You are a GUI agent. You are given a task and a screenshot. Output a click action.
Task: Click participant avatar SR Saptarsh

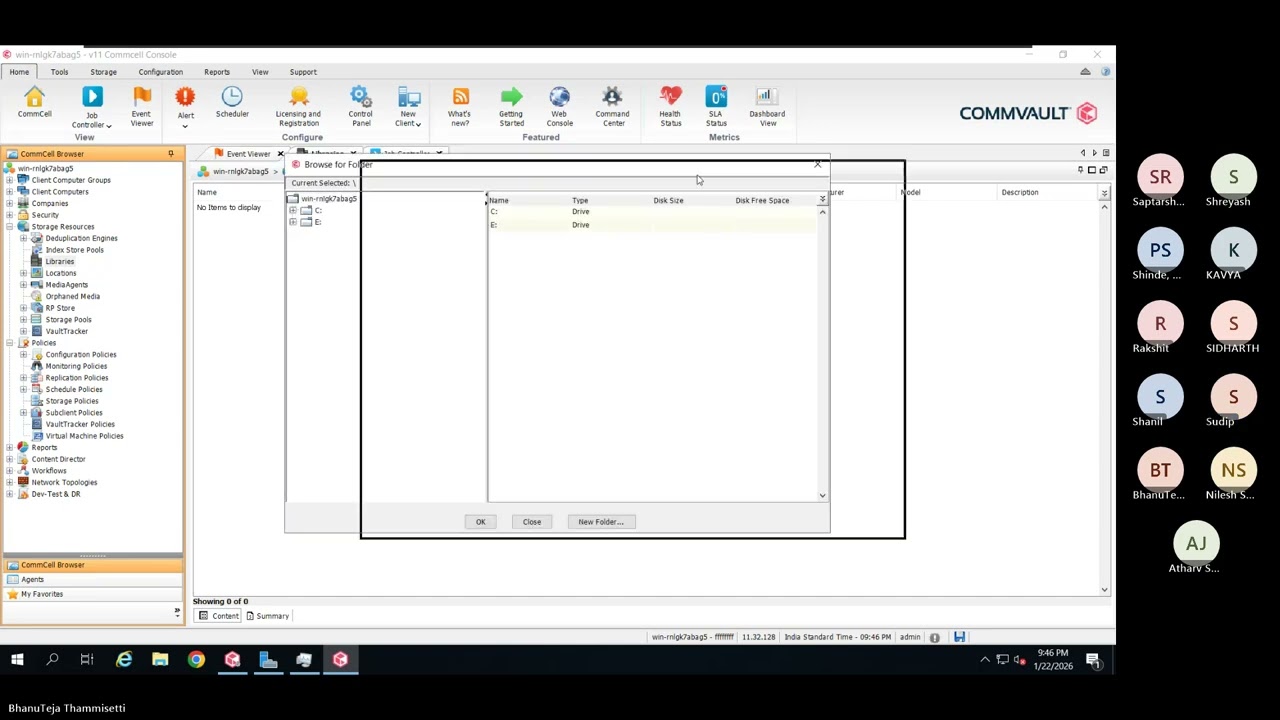tap(1160, 177)
